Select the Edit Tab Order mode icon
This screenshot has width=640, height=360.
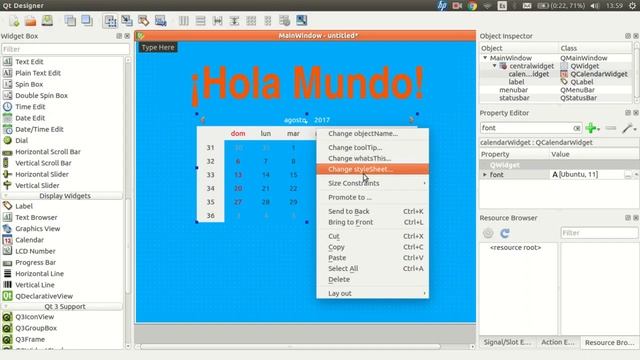(160, 20)
